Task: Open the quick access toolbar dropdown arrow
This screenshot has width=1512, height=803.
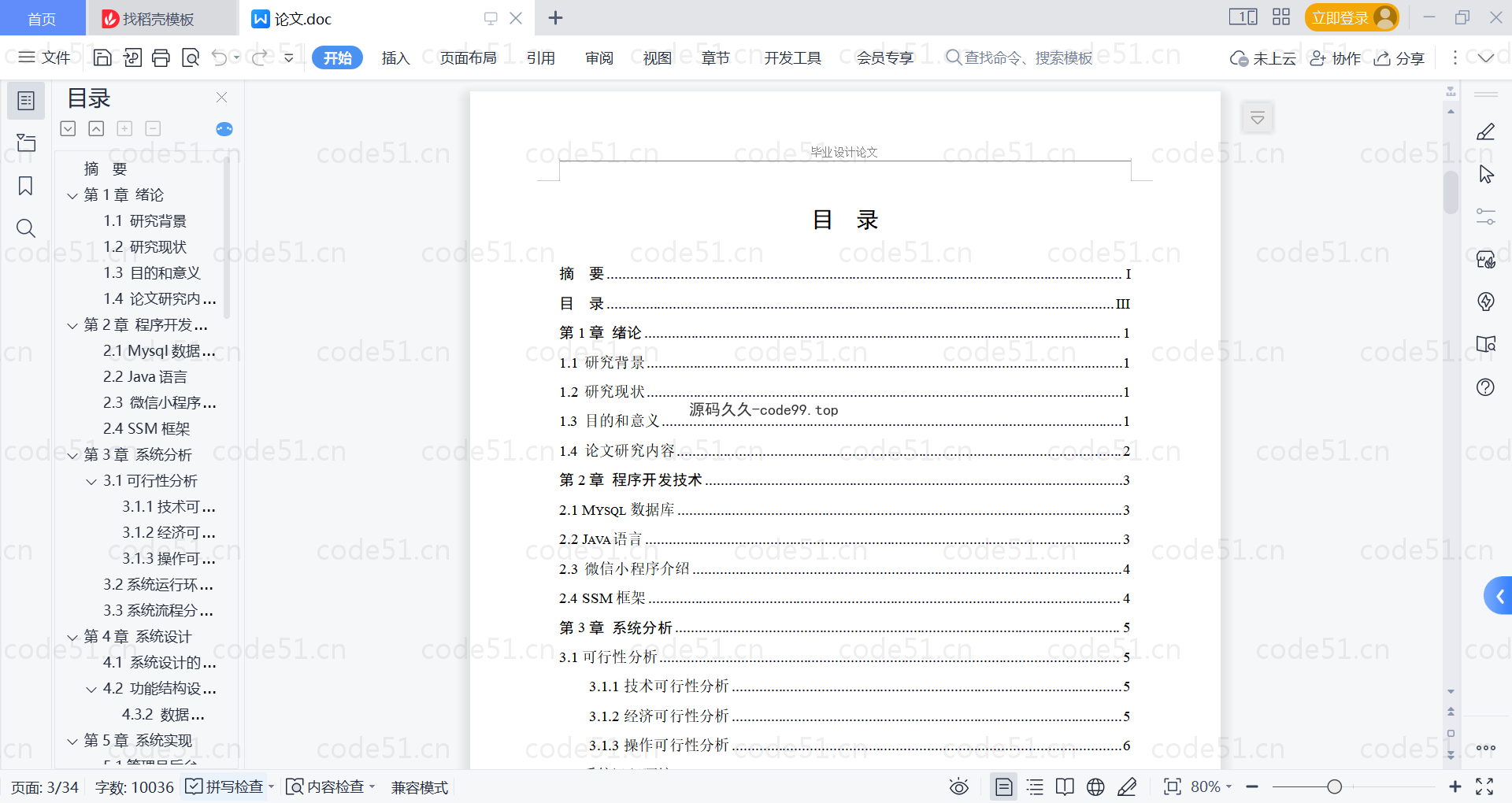Action: (289, 57)
